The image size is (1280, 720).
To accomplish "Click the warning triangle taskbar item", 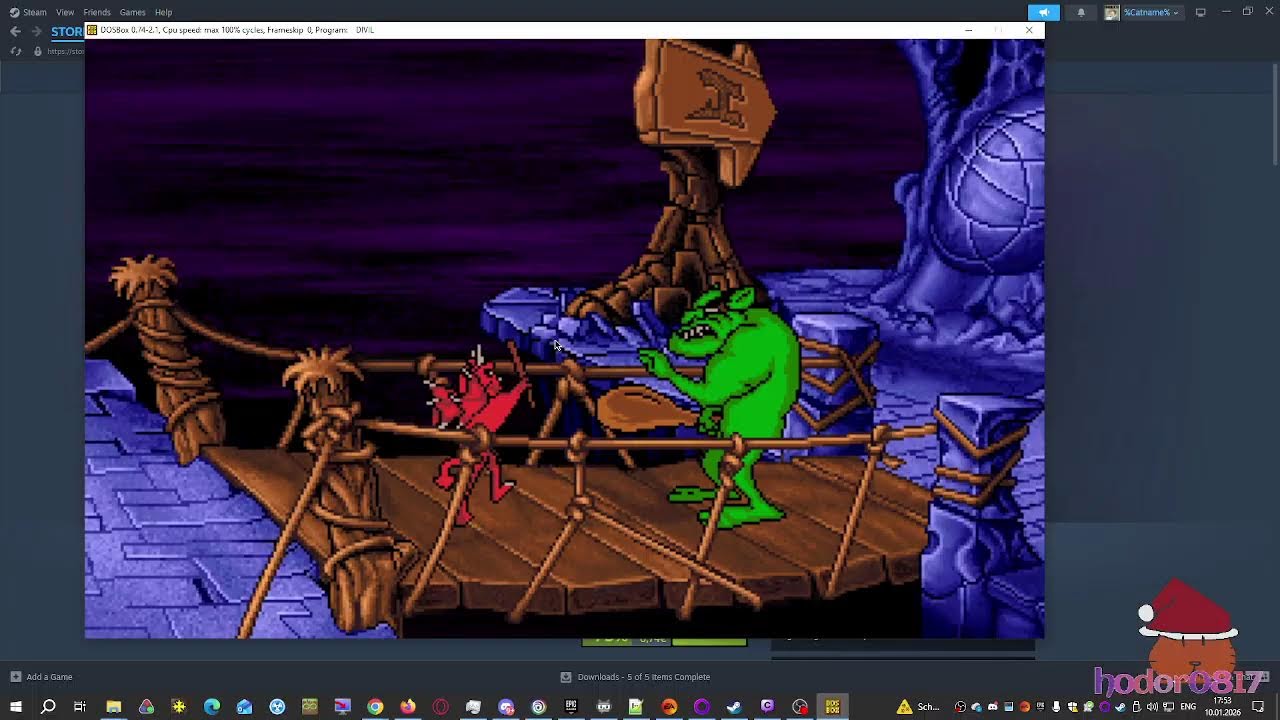I will tap(917, 707).
